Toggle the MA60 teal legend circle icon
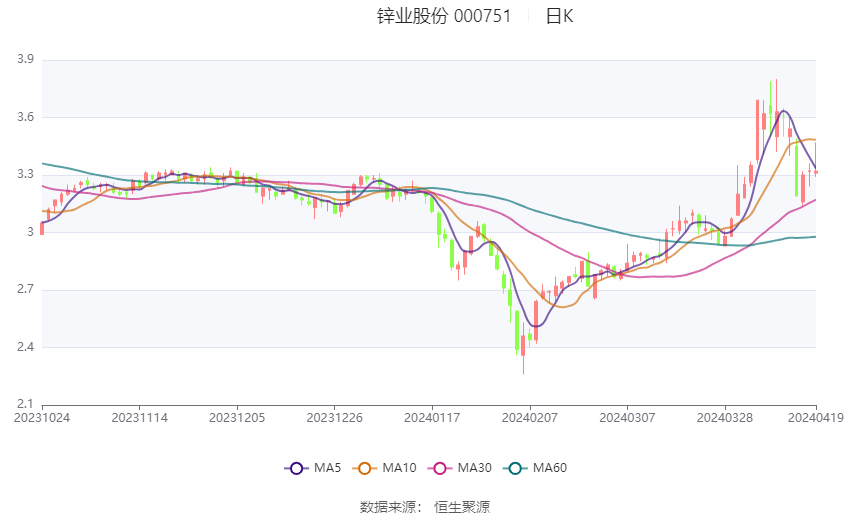 (x=515, y=468)
